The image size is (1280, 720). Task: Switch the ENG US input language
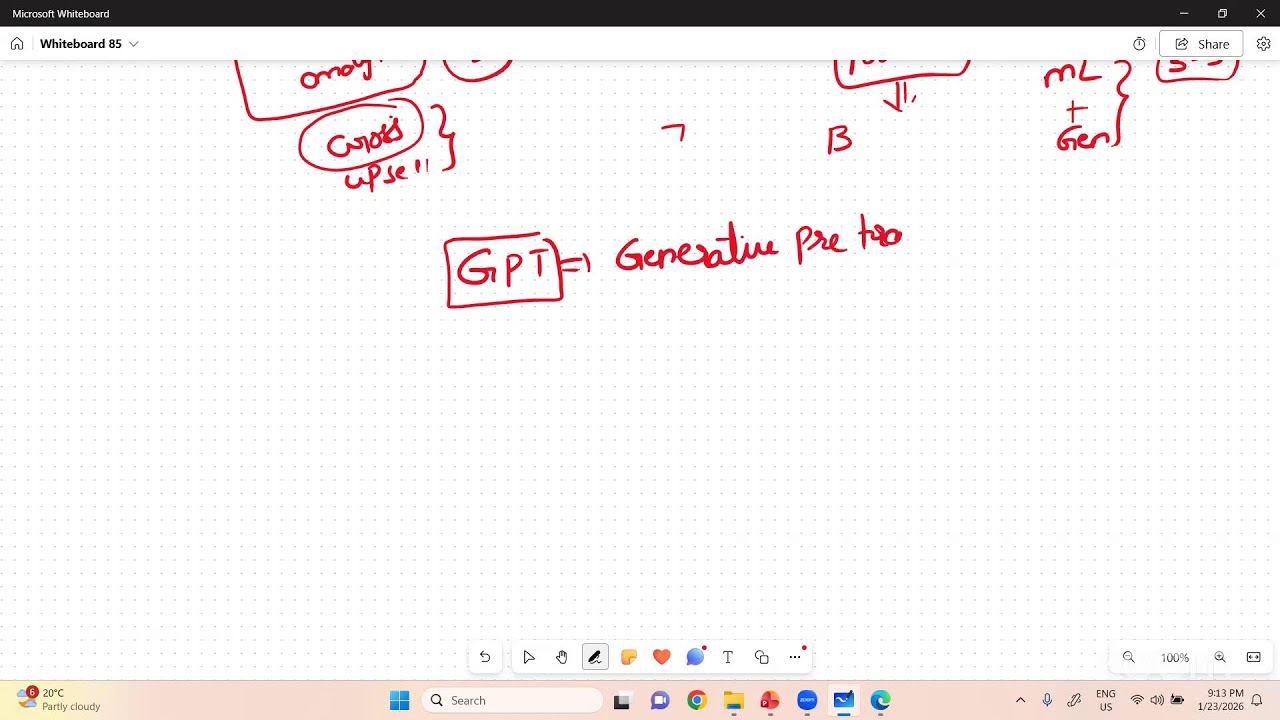click(1106, 700)
